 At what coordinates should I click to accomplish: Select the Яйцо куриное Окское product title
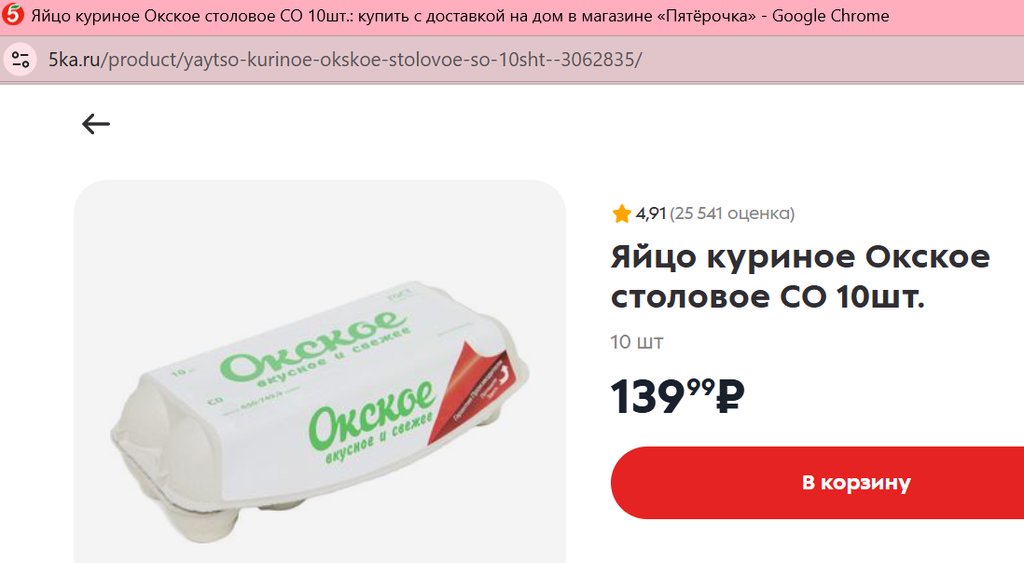coord(800,277)
